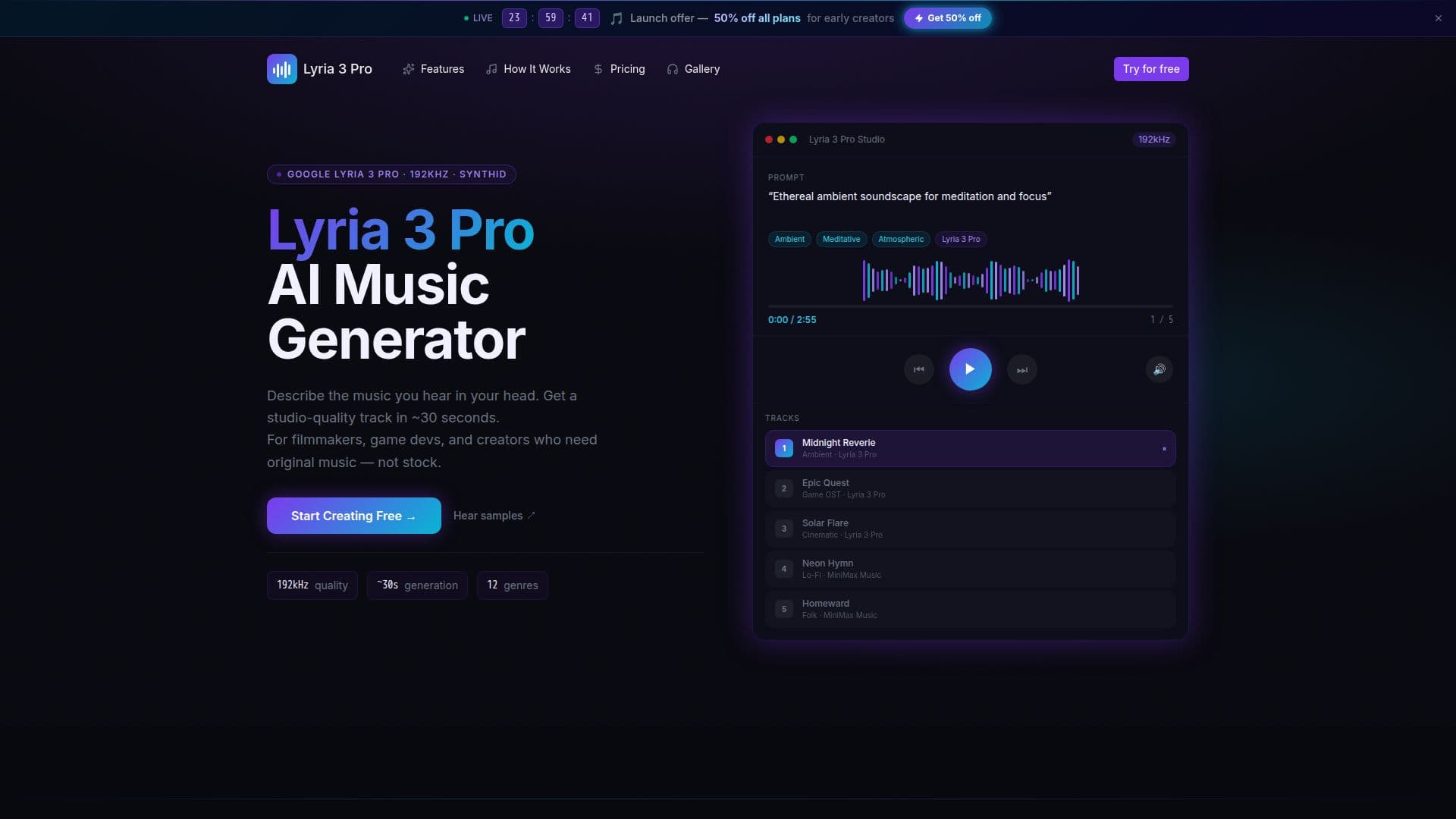Go to the Pricing page

pyautogui.click(x=619, y=69)
